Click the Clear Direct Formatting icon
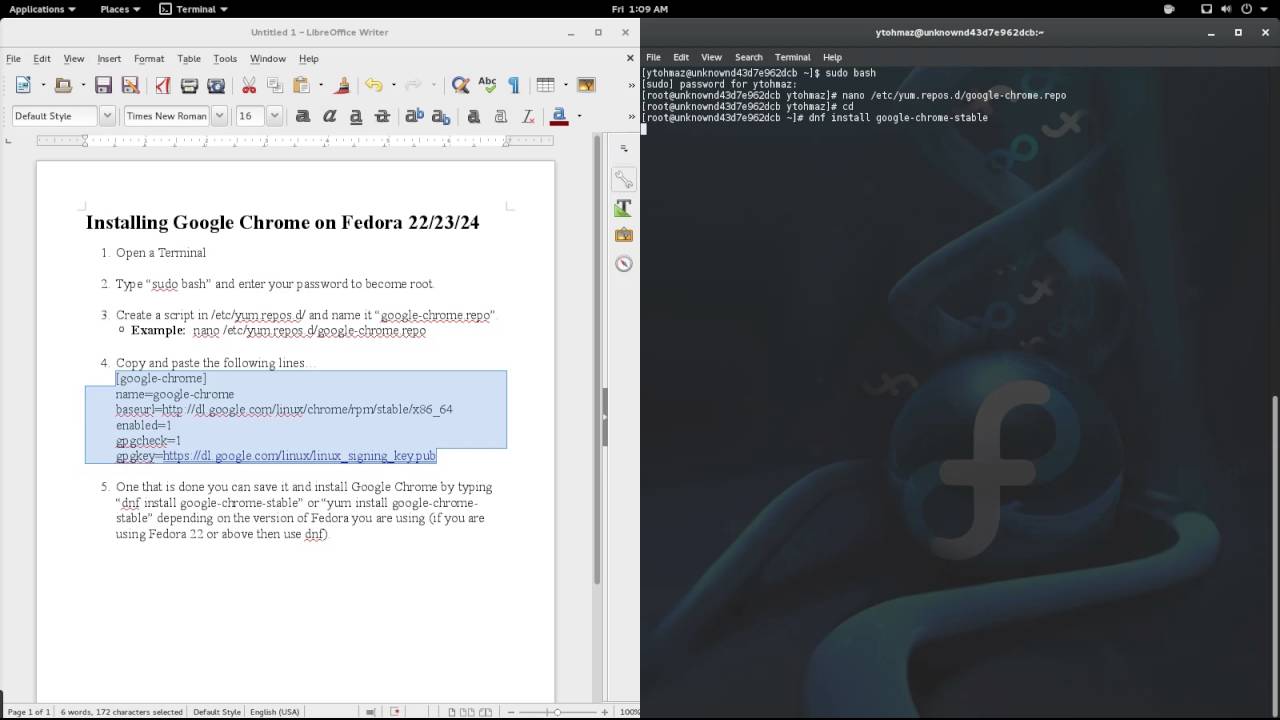Viewport: 1280px width, 720px height. point(527,116)
